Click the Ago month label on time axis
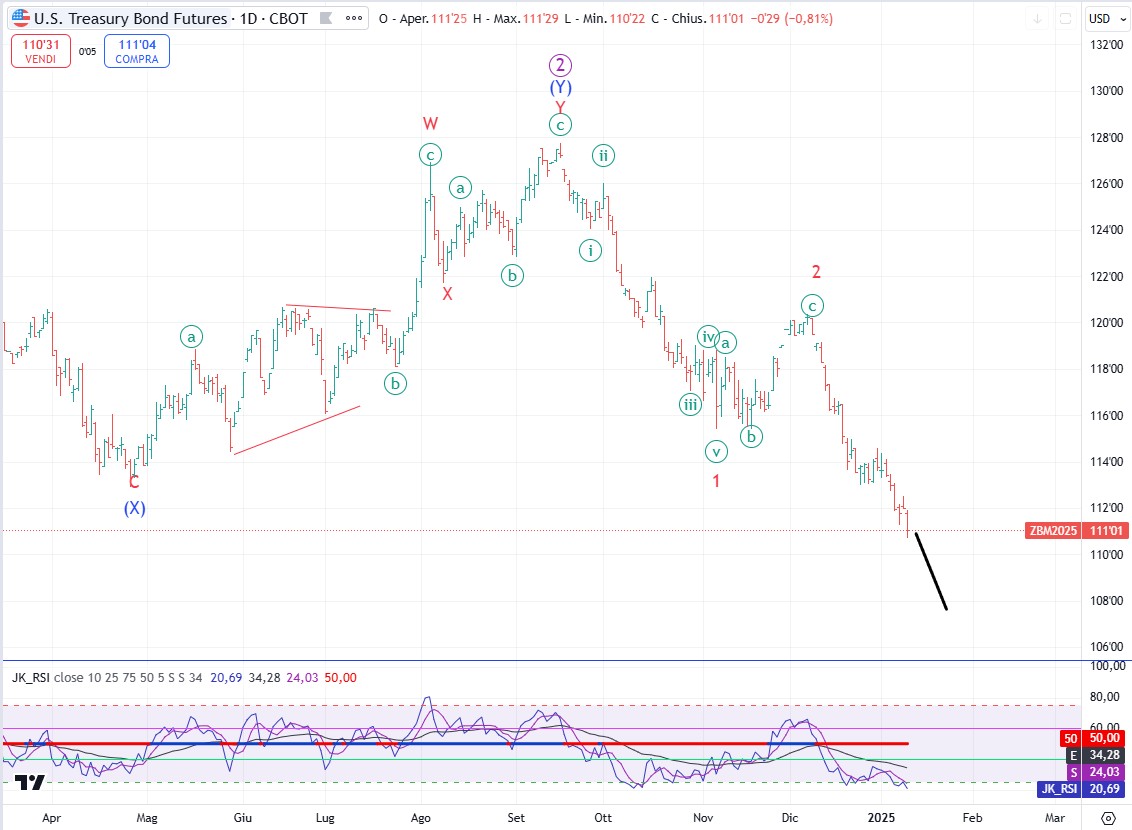The height and width of the screenshot is (830, 1132). pyautogui.click(x=421, y=818)
